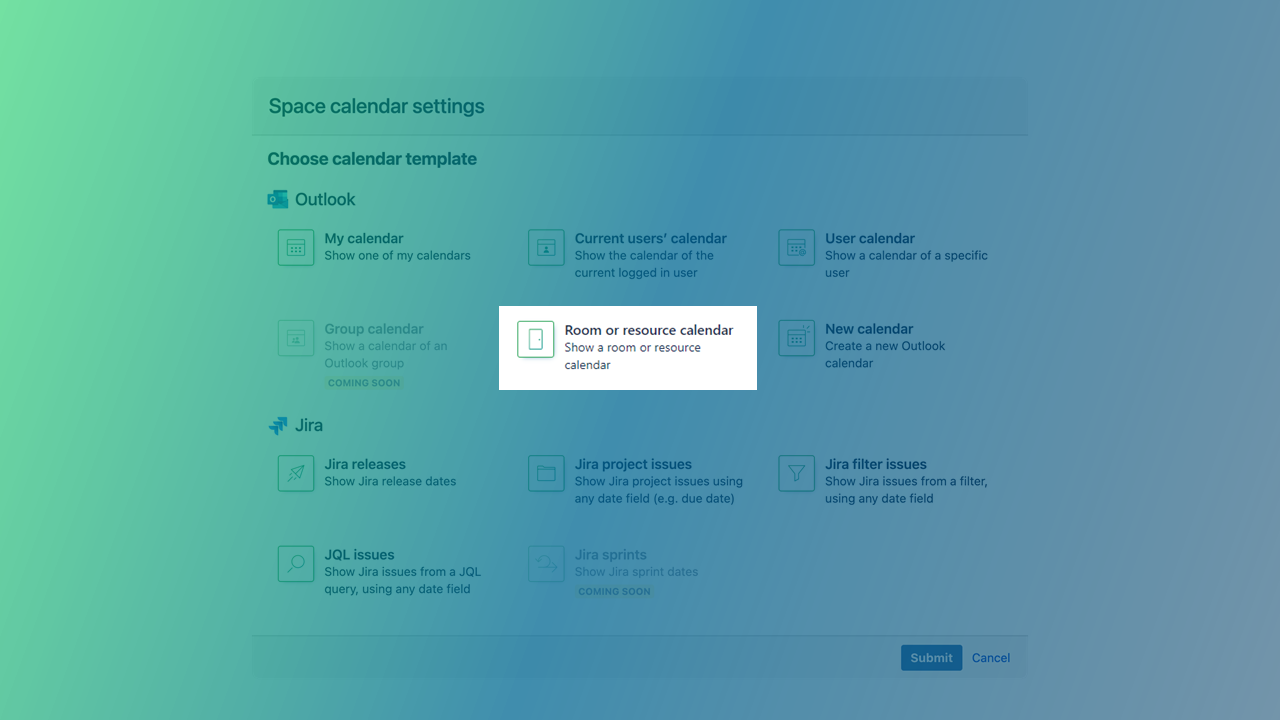The width and height of the screenshot is (1280, 720).
Task: Select the "Jira filter issues" template title
Action: (875, 464)
